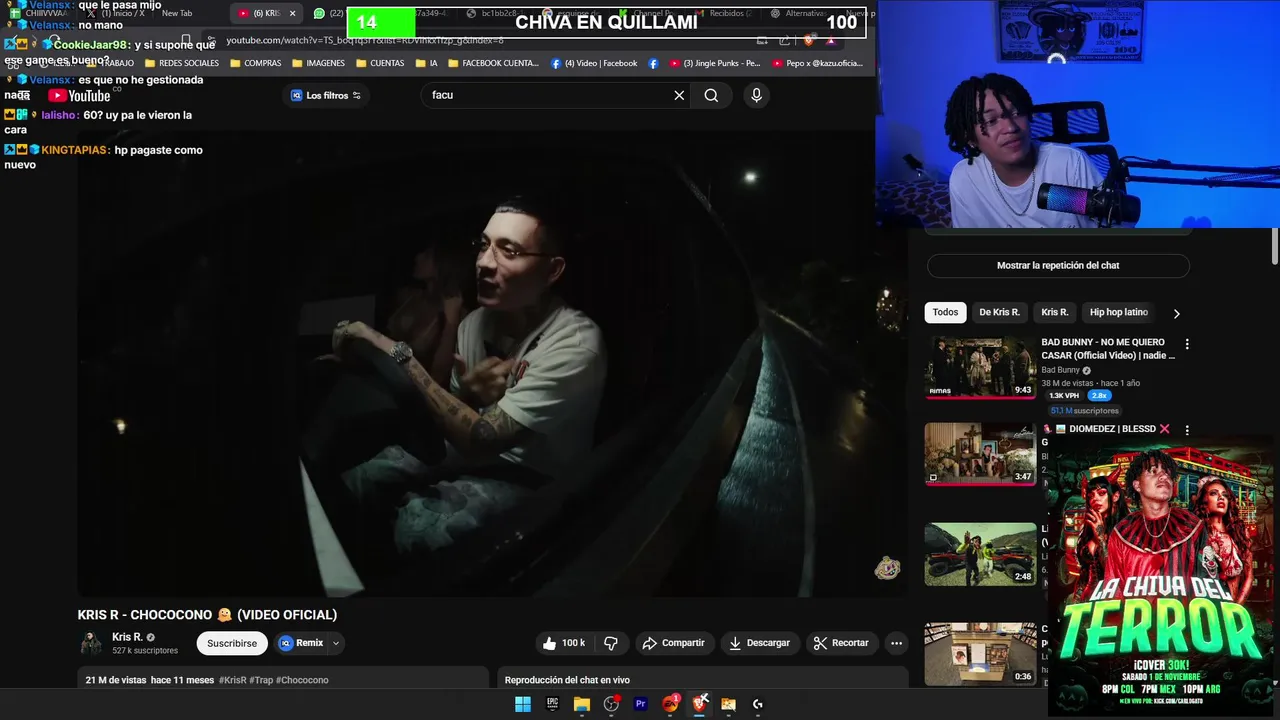
Task: Open Kris R. channel name link
Action: (x=127, y=637)
